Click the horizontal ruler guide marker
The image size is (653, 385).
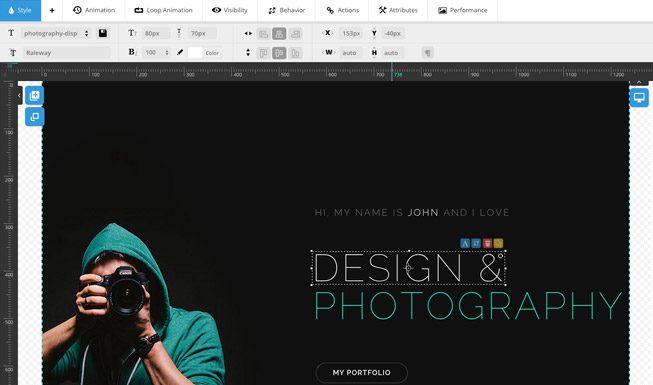[392, 72]
